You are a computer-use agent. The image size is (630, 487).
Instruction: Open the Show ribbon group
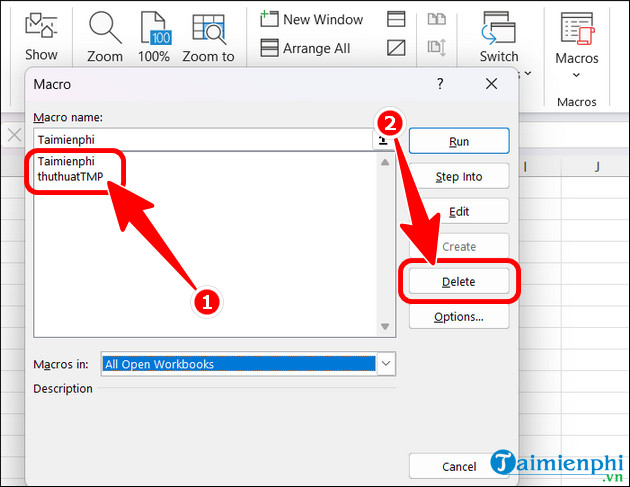coord(41,37)
